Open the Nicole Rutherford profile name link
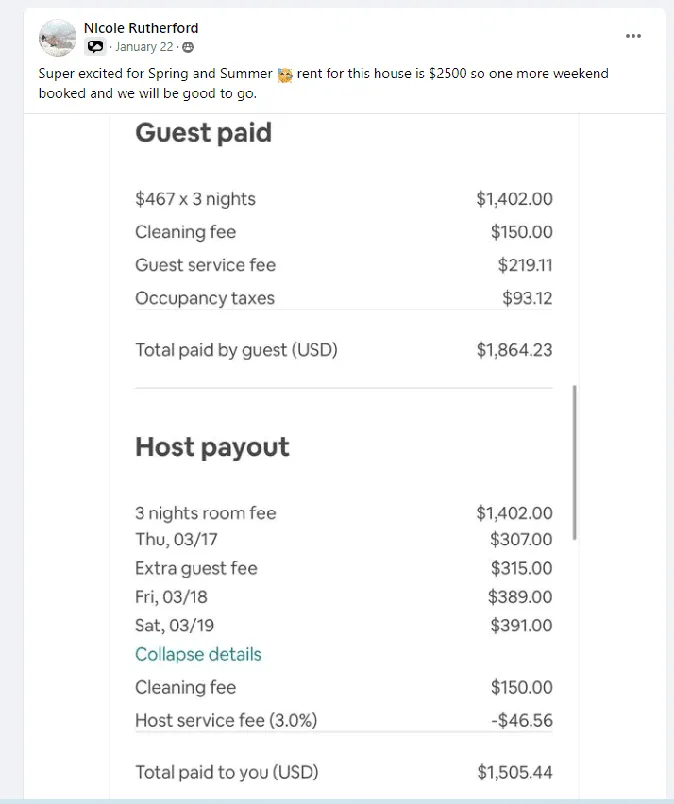This screenshot has width=674, height=804. [x=140, y=28]
